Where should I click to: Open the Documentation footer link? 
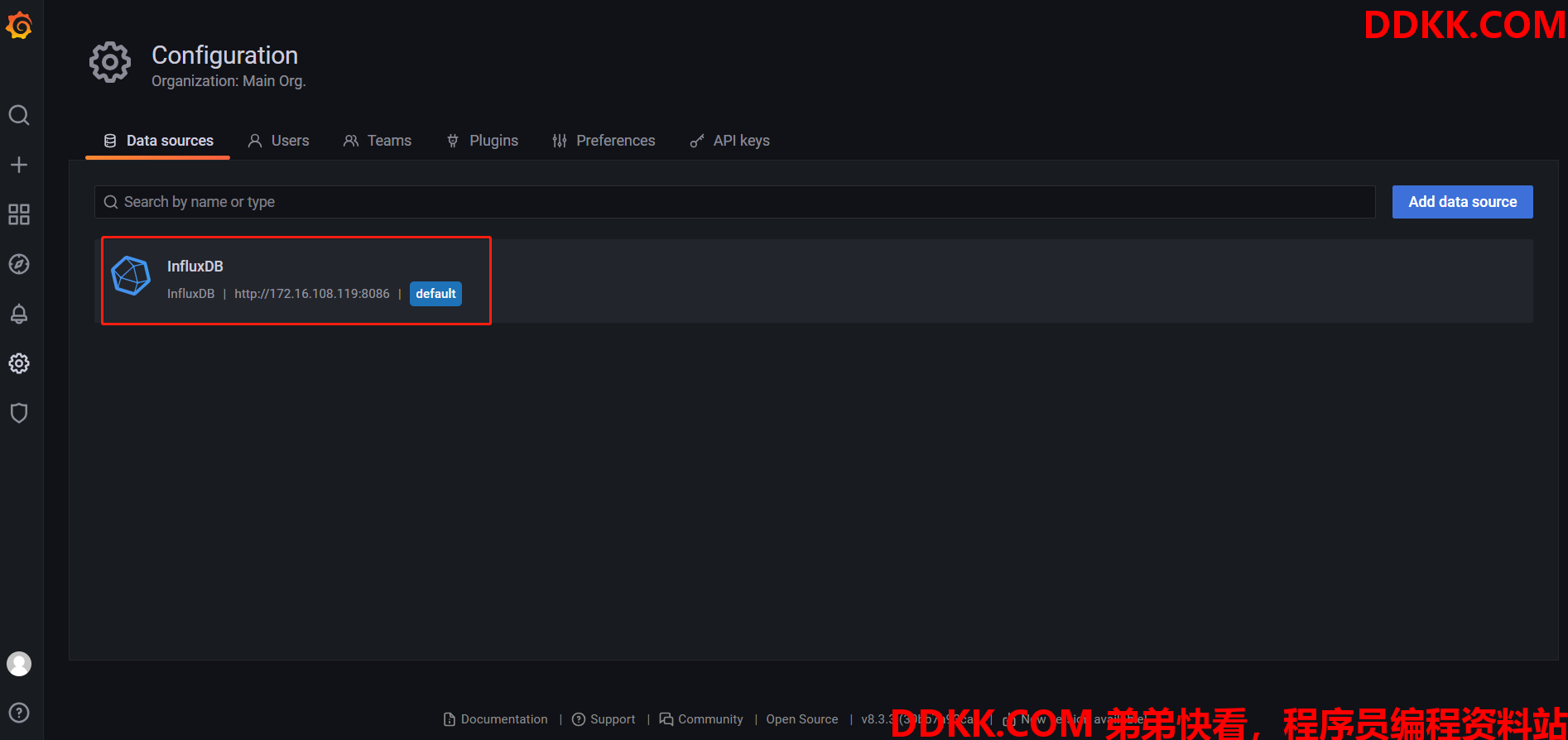coord(496,719)
